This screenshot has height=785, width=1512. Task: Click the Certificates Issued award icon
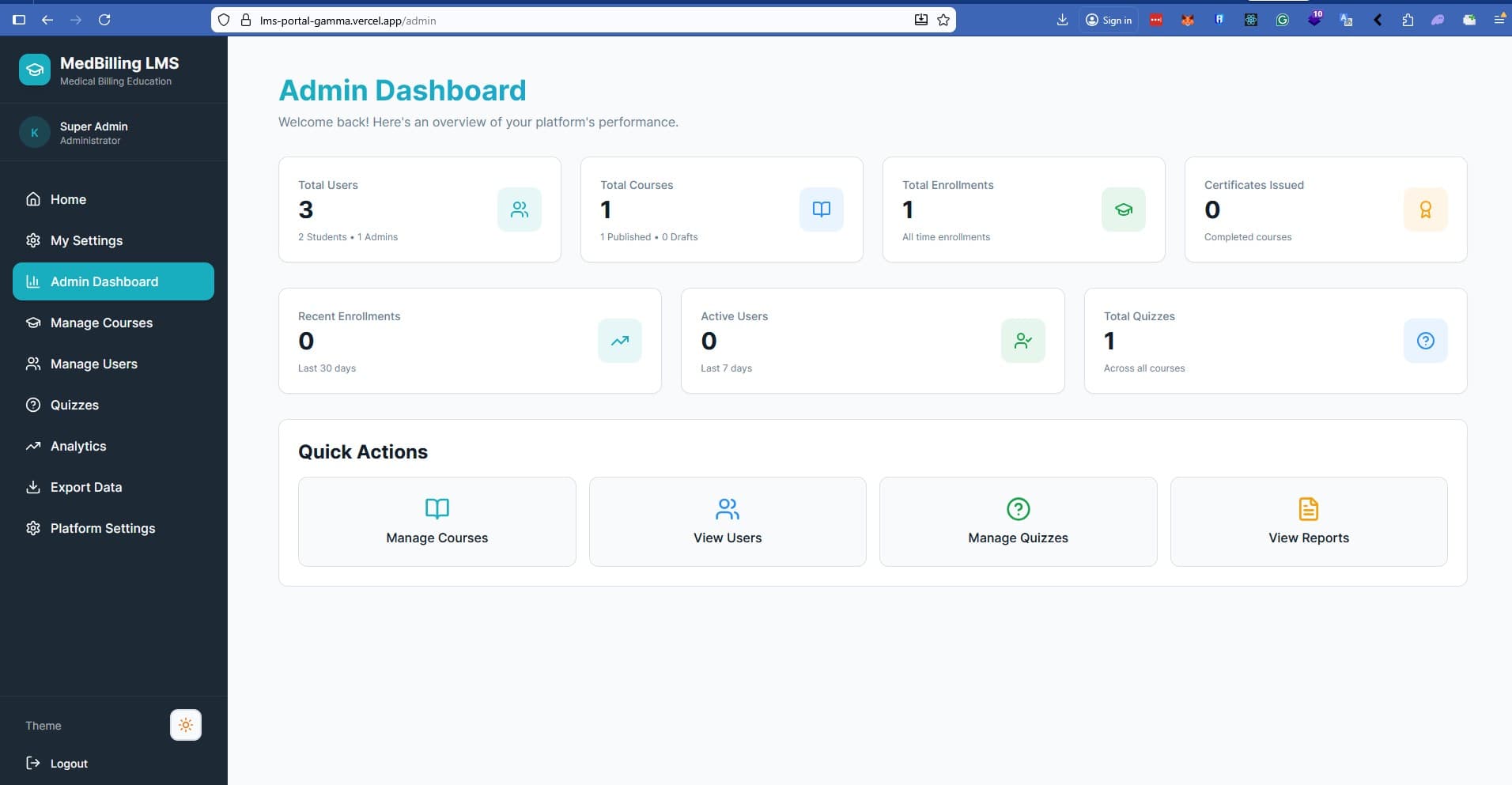pos(1425,209)
